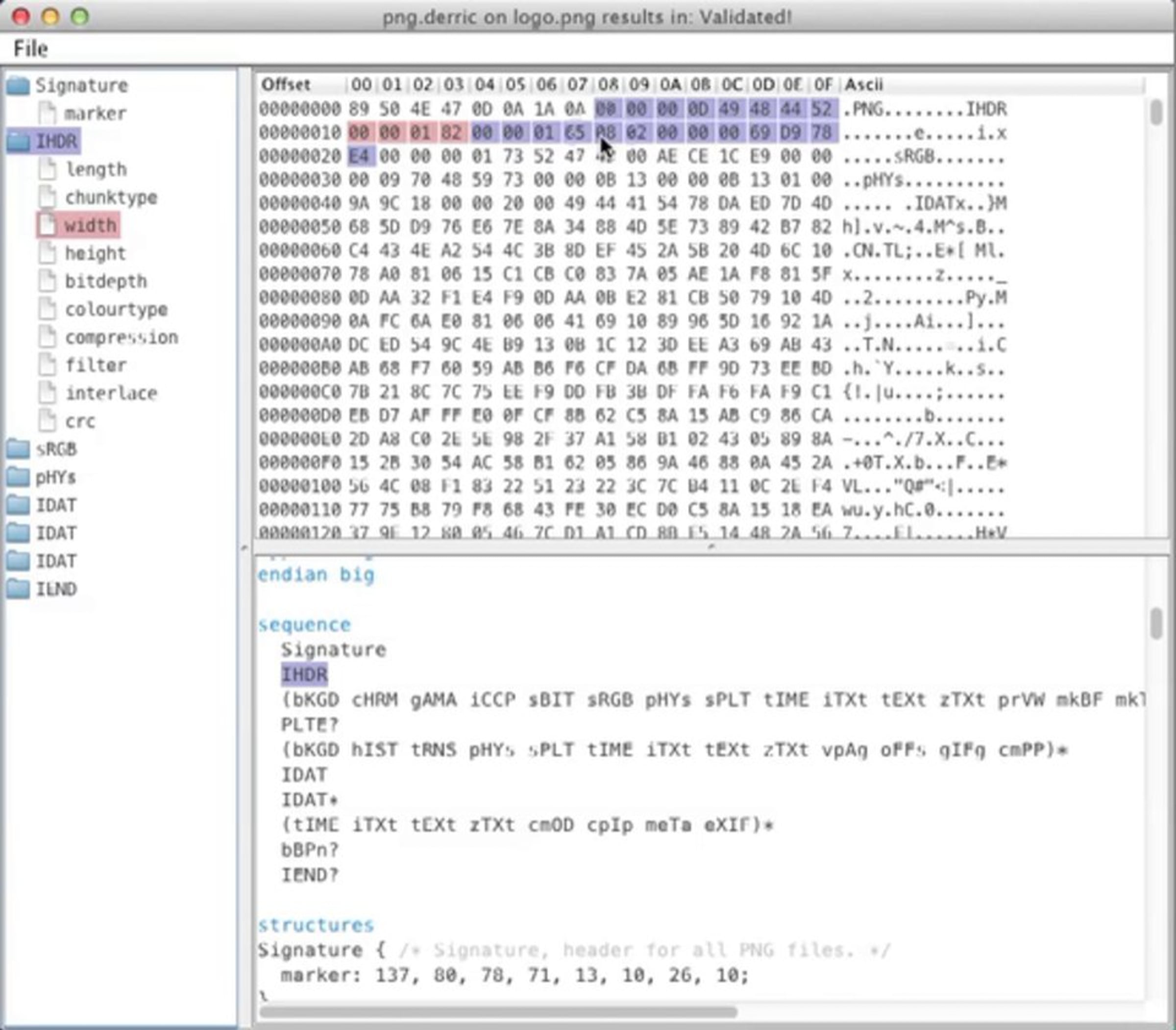Click the yellow minimize window button
Viewport: 1176px width, 1030px height.
[x=50, y=16]
